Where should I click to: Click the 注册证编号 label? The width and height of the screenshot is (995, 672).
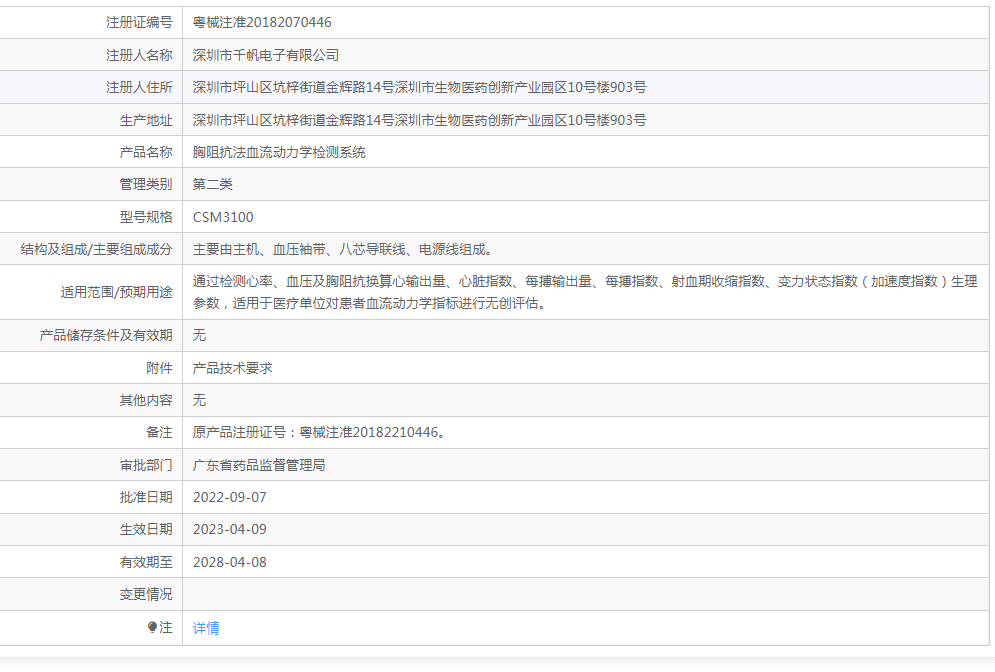point(139,22)
